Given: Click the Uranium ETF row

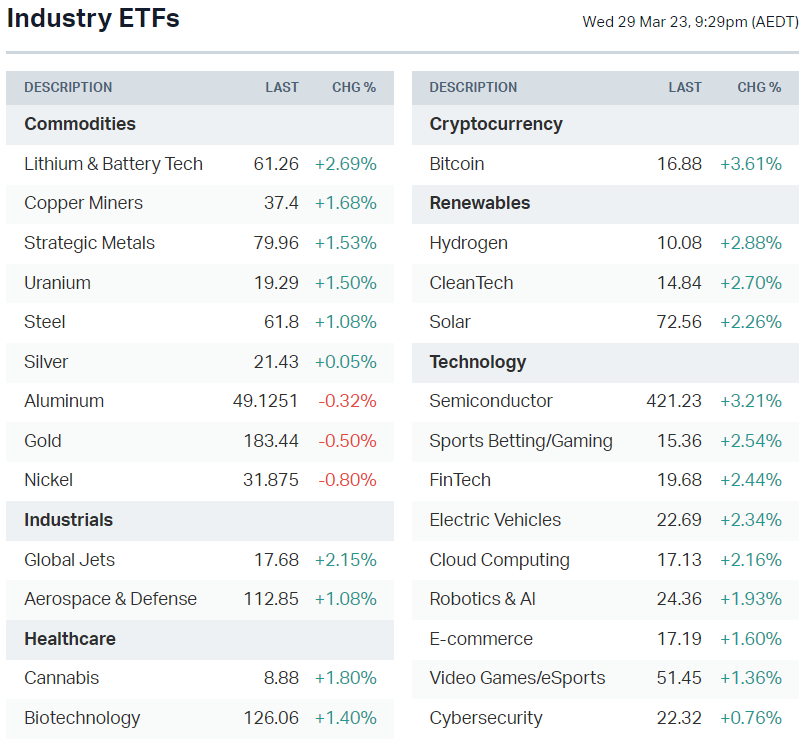Looking at the screenshot, I should click(57, 283).
